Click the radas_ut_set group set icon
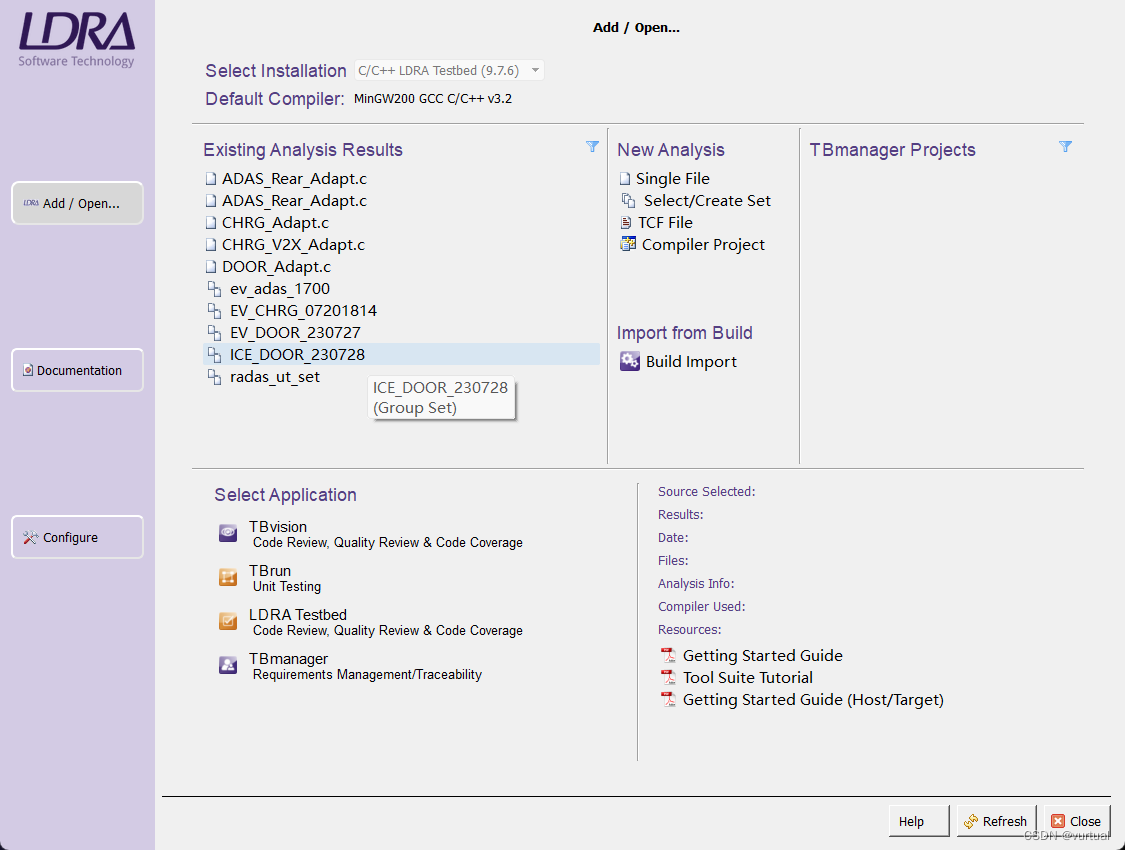 pyautogui.click(x=214, y=377)
